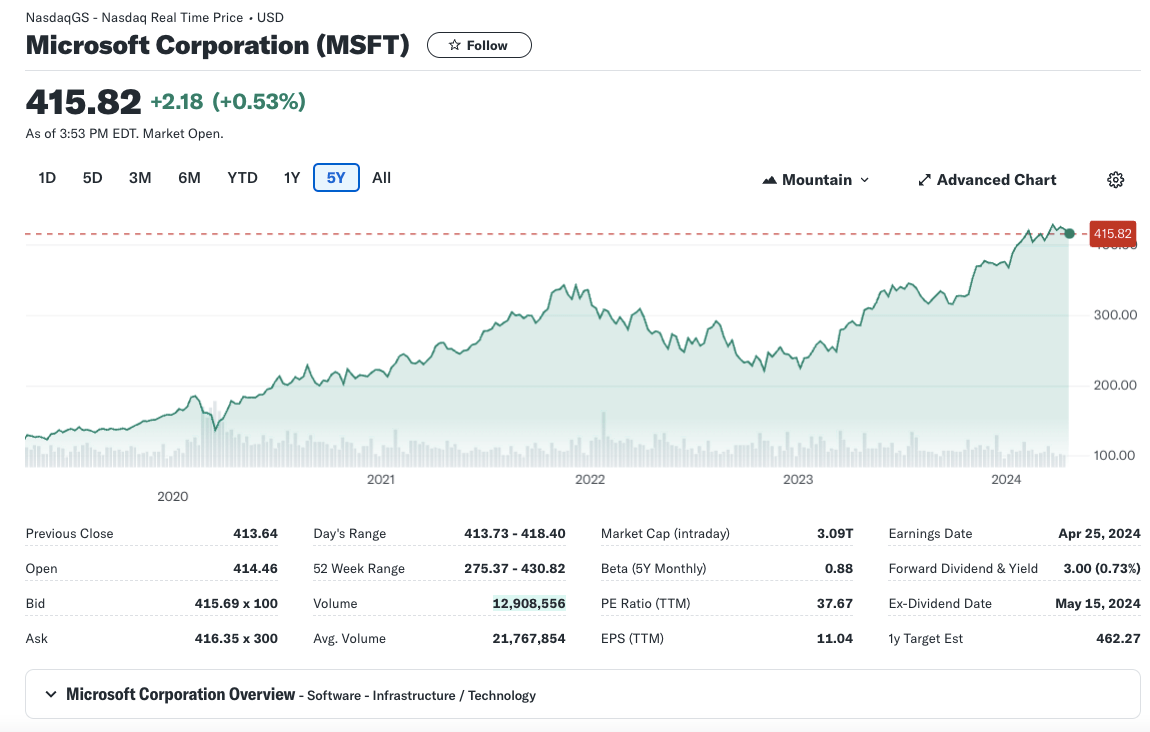Click the PE Ratio value 37.67
This screenshot has height=732, width=1150.
tap(835, 604)
